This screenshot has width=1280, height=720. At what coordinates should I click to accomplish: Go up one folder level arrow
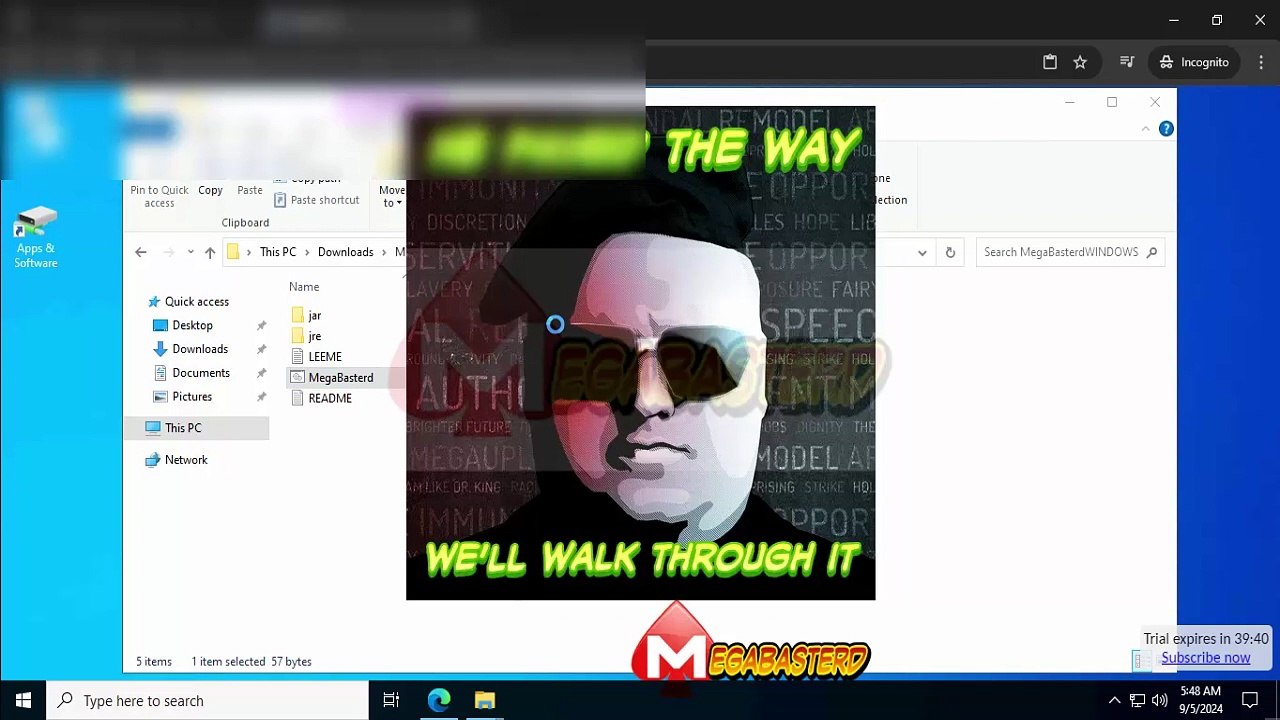[x=210, y=252]
